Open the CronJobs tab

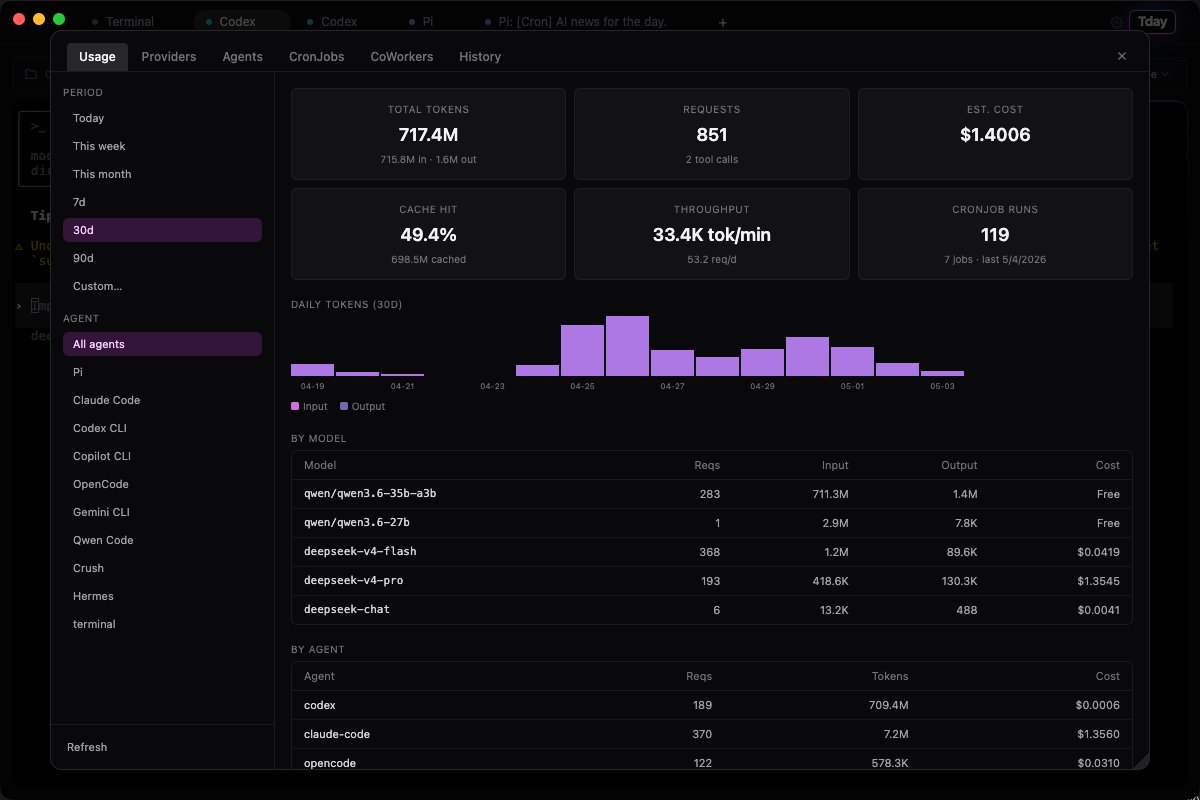[317, 57]
